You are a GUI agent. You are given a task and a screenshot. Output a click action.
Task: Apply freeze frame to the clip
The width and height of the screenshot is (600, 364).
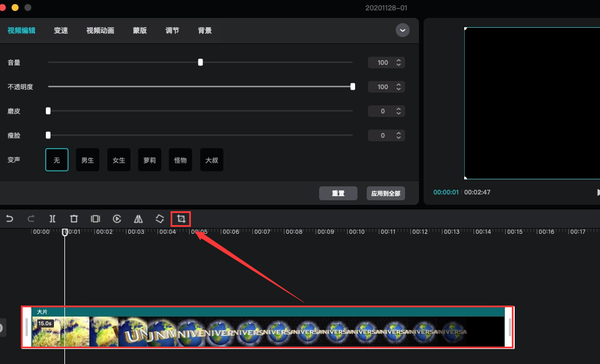tap(95, 219)
